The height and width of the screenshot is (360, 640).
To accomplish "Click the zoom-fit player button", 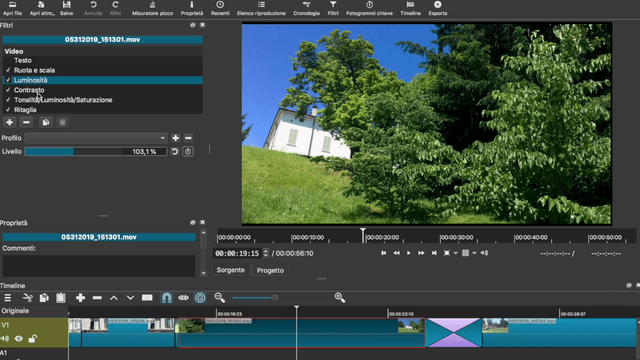I will [447, 253].
